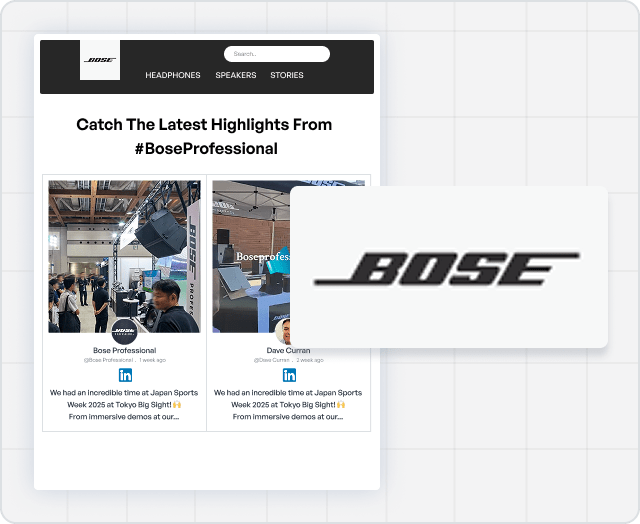
Task: Open Dave Curran post booth photo
Action: point(251,257)
